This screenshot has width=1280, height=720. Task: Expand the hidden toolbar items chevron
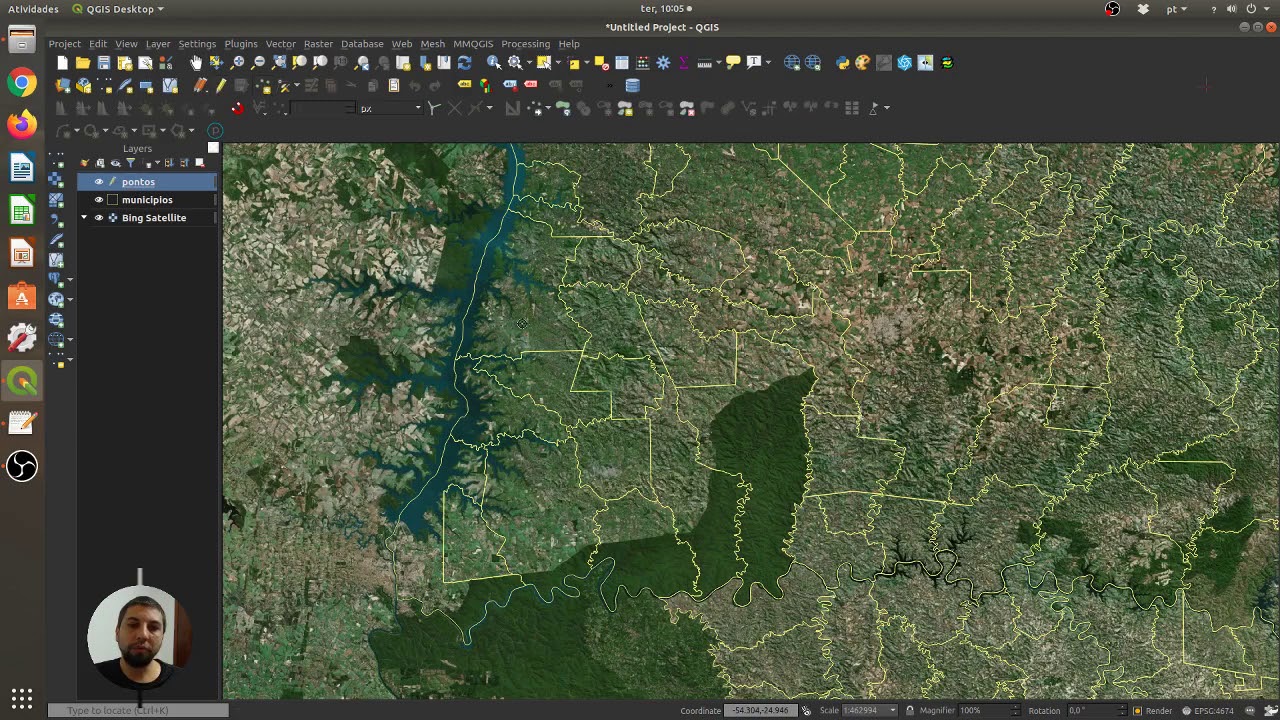610,85
